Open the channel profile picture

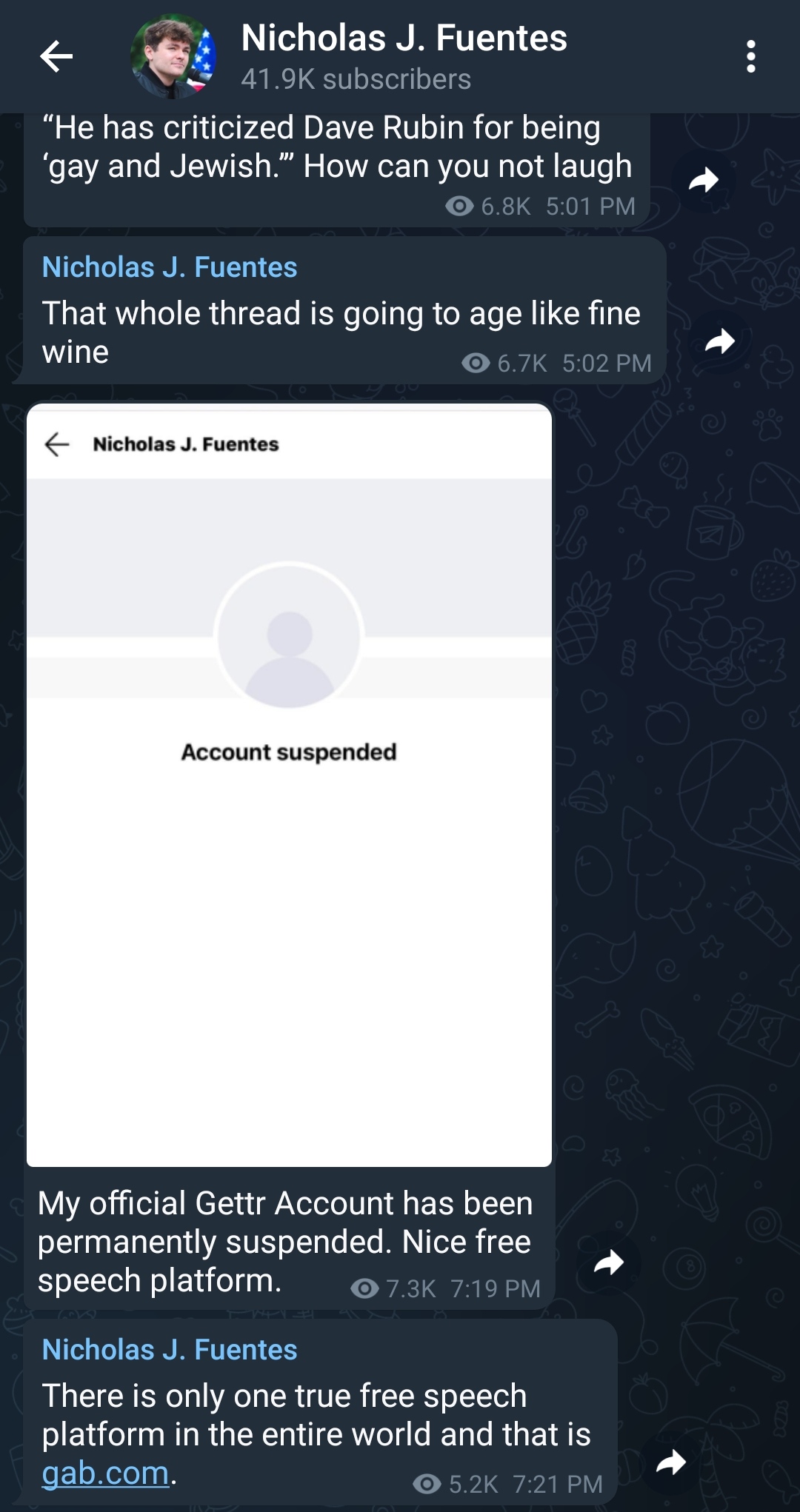pos(173,56)
